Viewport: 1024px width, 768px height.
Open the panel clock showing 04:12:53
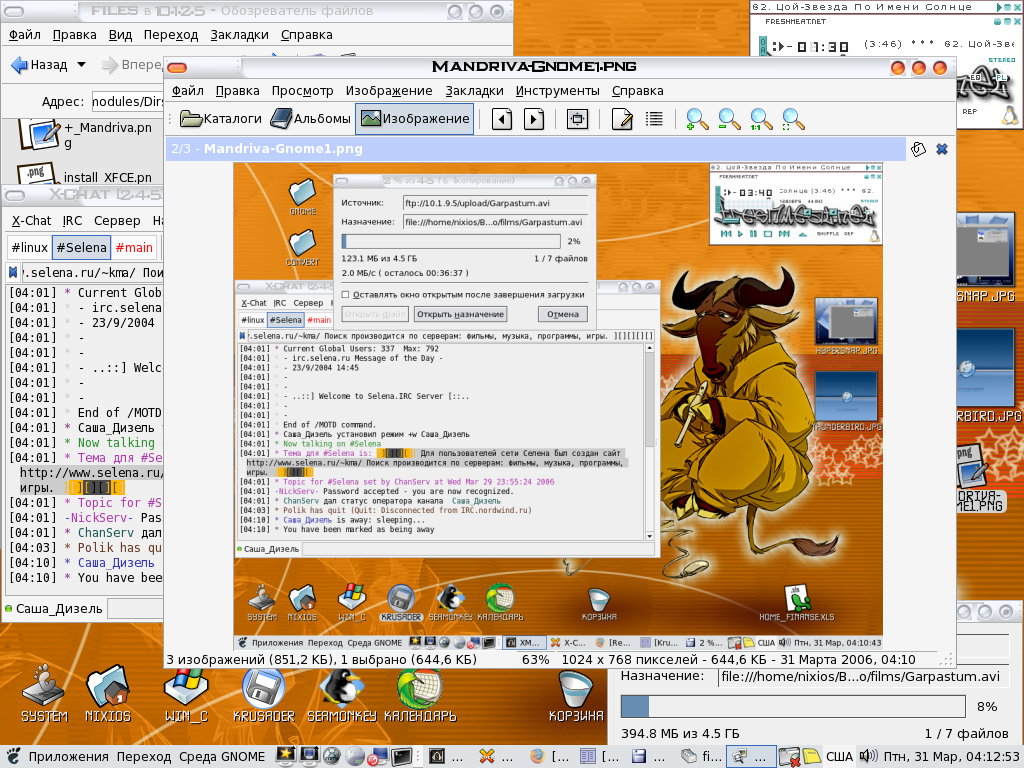click(952, 756)
